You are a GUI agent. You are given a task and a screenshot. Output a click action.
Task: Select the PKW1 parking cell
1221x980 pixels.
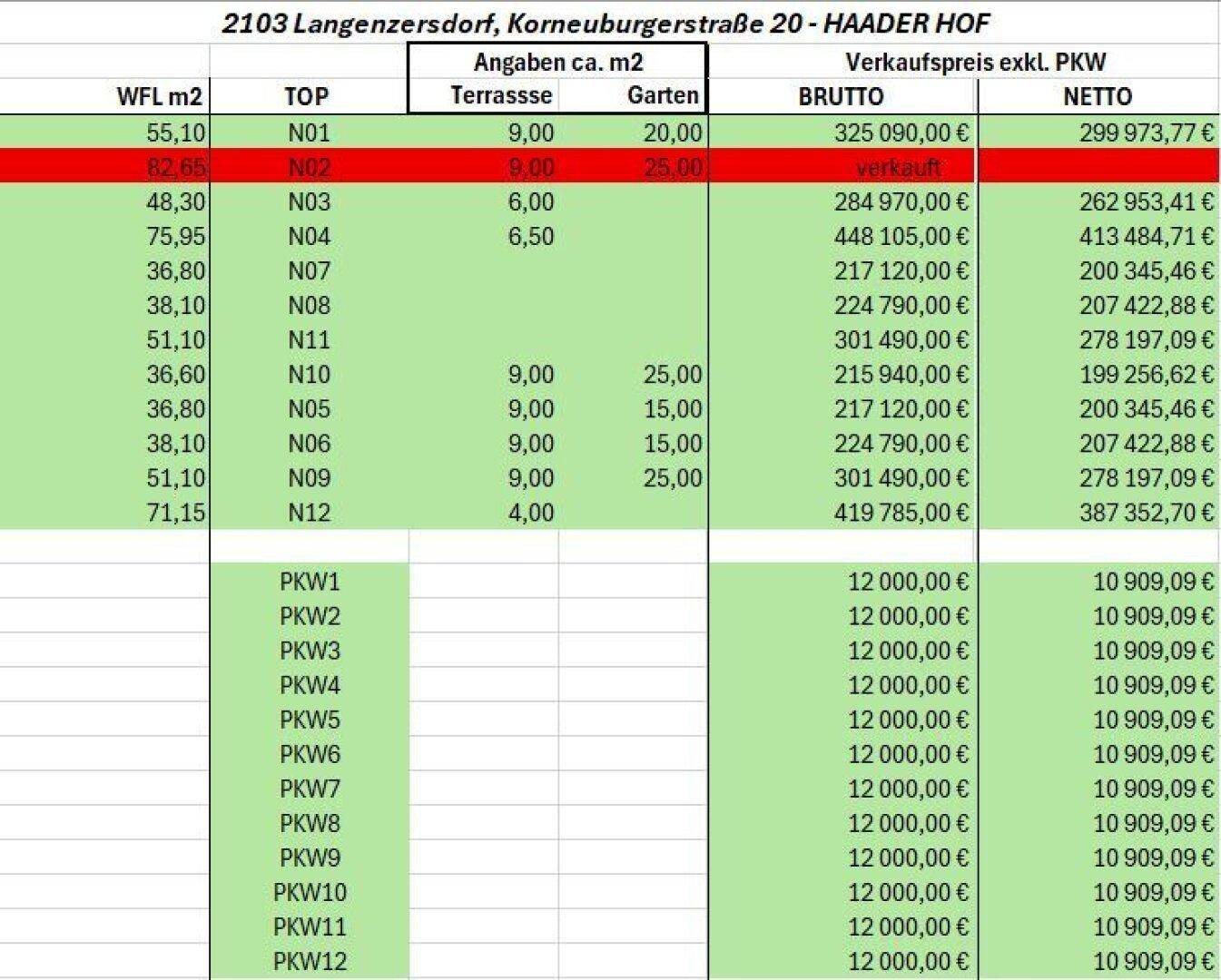(309, 581)
